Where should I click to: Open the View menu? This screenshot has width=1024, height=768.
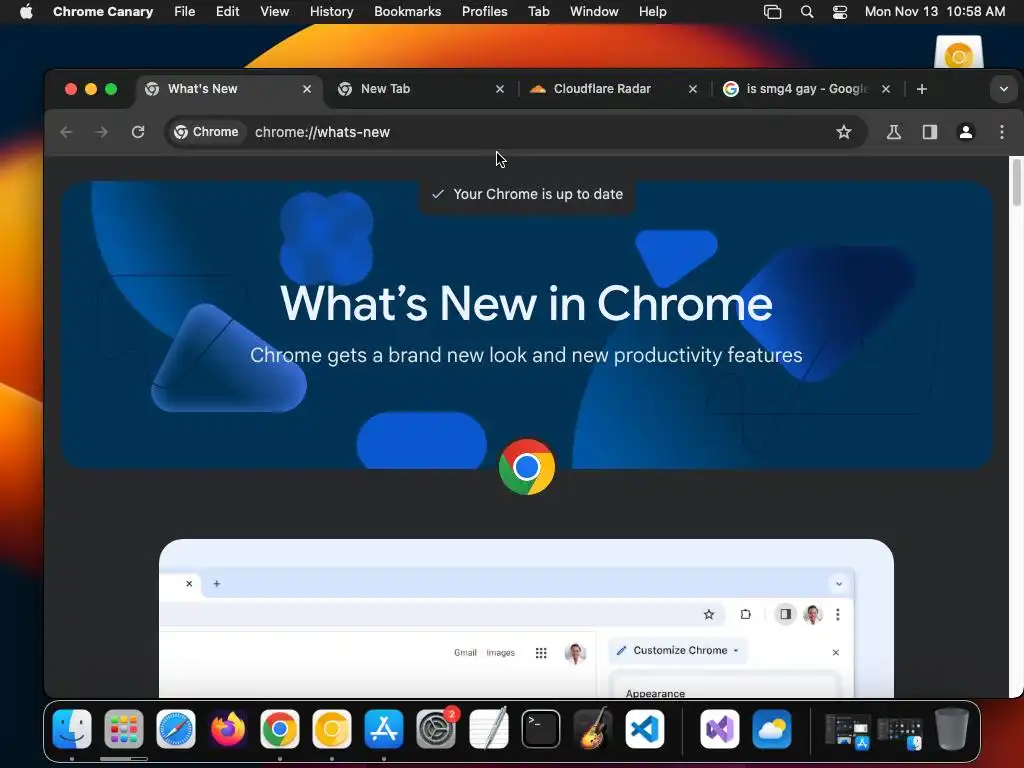[x=274, y=12]
